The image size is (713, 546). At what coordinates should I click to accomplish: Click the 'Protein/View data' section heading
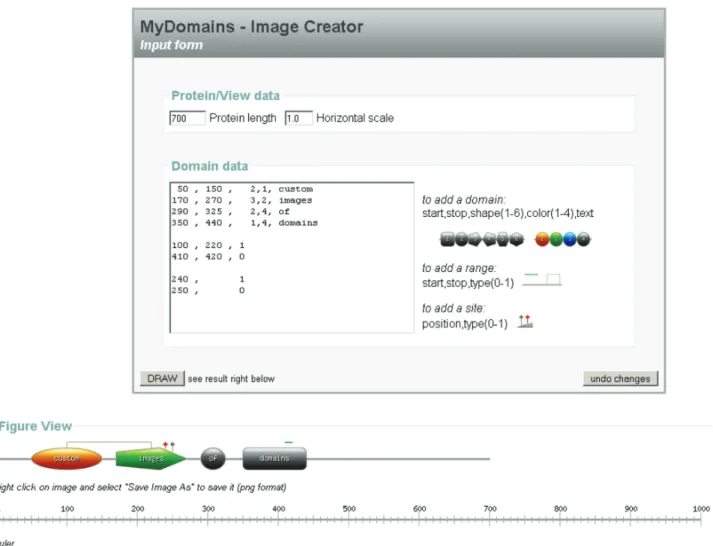coord(225,96)
